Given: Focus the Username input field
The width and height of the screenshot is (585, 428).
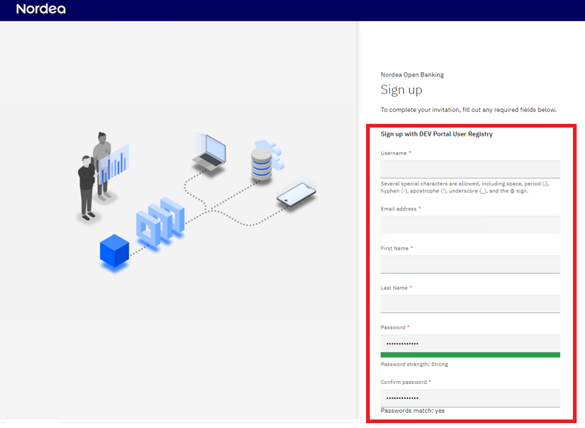Looking at the screenshot, I should coord(470,169).
